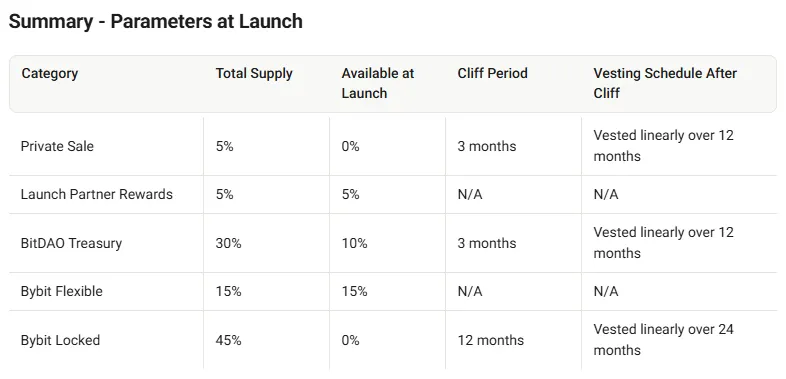Click Private Sale's 3 months cliff cell

[x=487, y=146]
